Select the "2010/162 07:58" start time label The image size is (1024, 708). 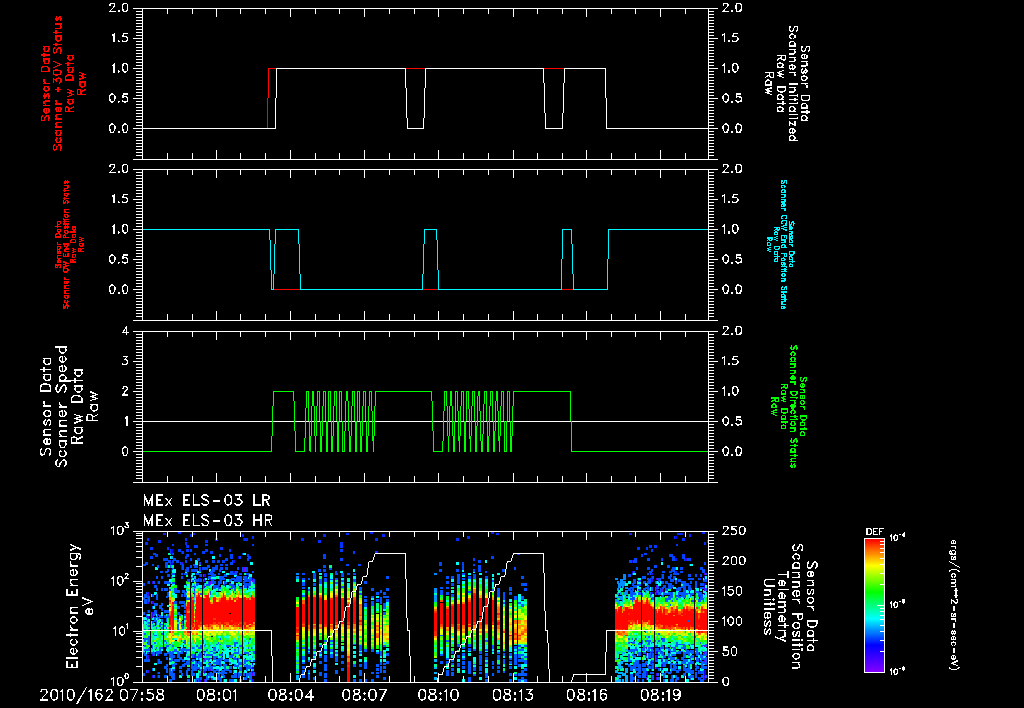point(103,695)
